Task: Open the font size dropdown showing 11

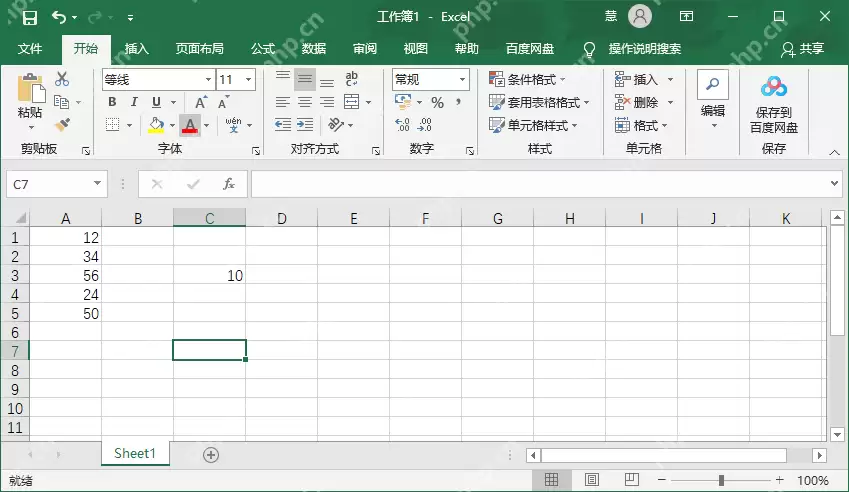Action: pyautogui.click(x=249, y=80)
